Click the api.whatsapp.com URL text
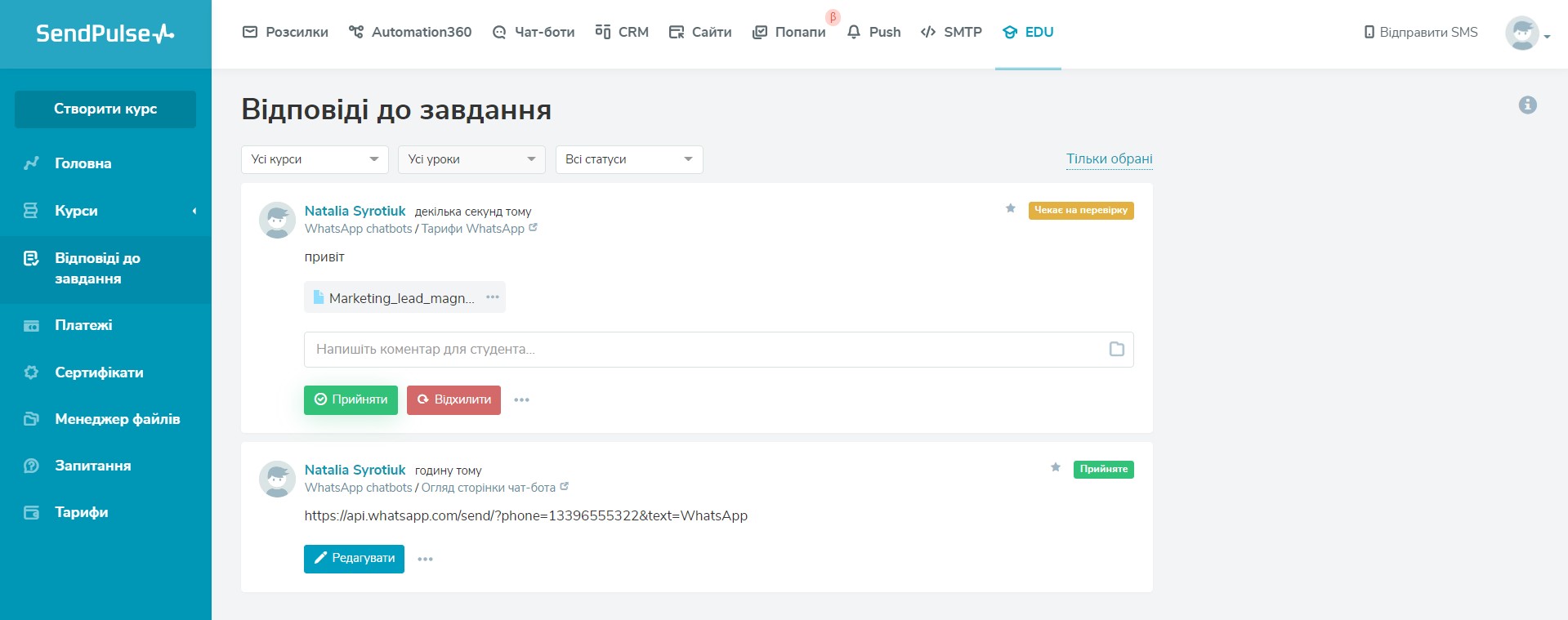 pyautogui.click(x=526, y=515)
